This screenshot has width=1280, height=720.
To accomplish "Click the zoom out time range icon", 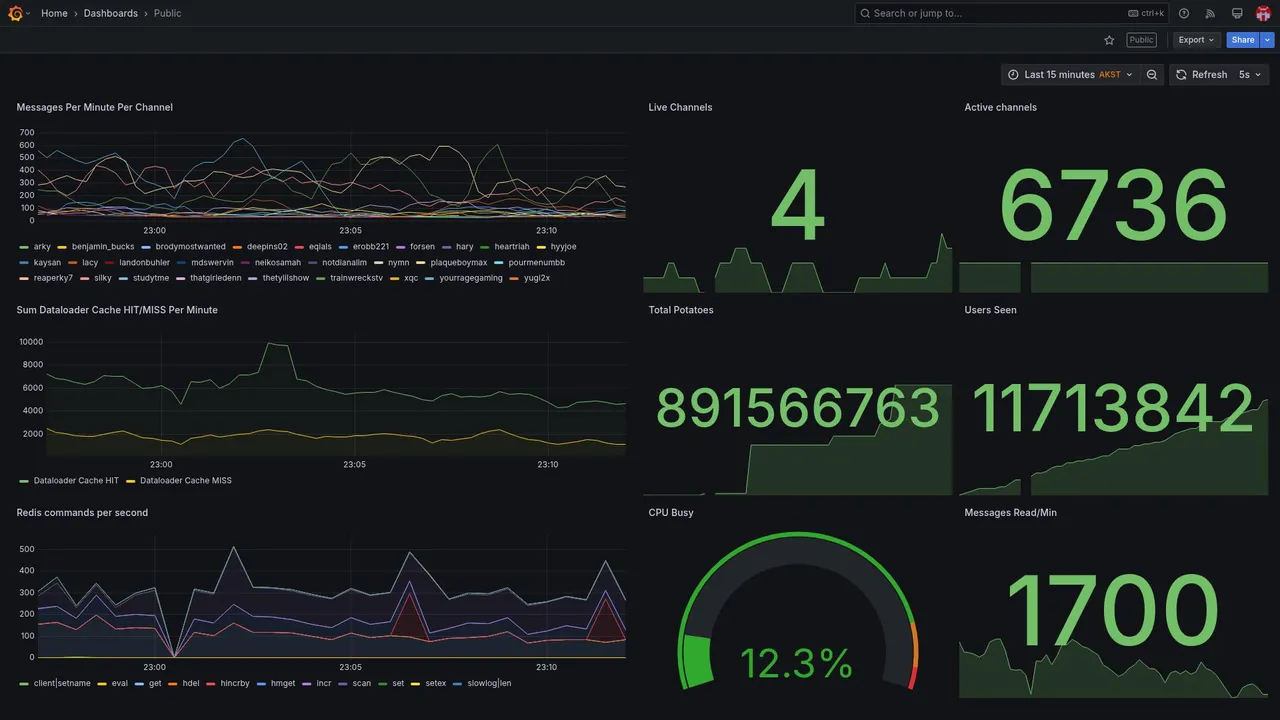I will coord(1152,74).
